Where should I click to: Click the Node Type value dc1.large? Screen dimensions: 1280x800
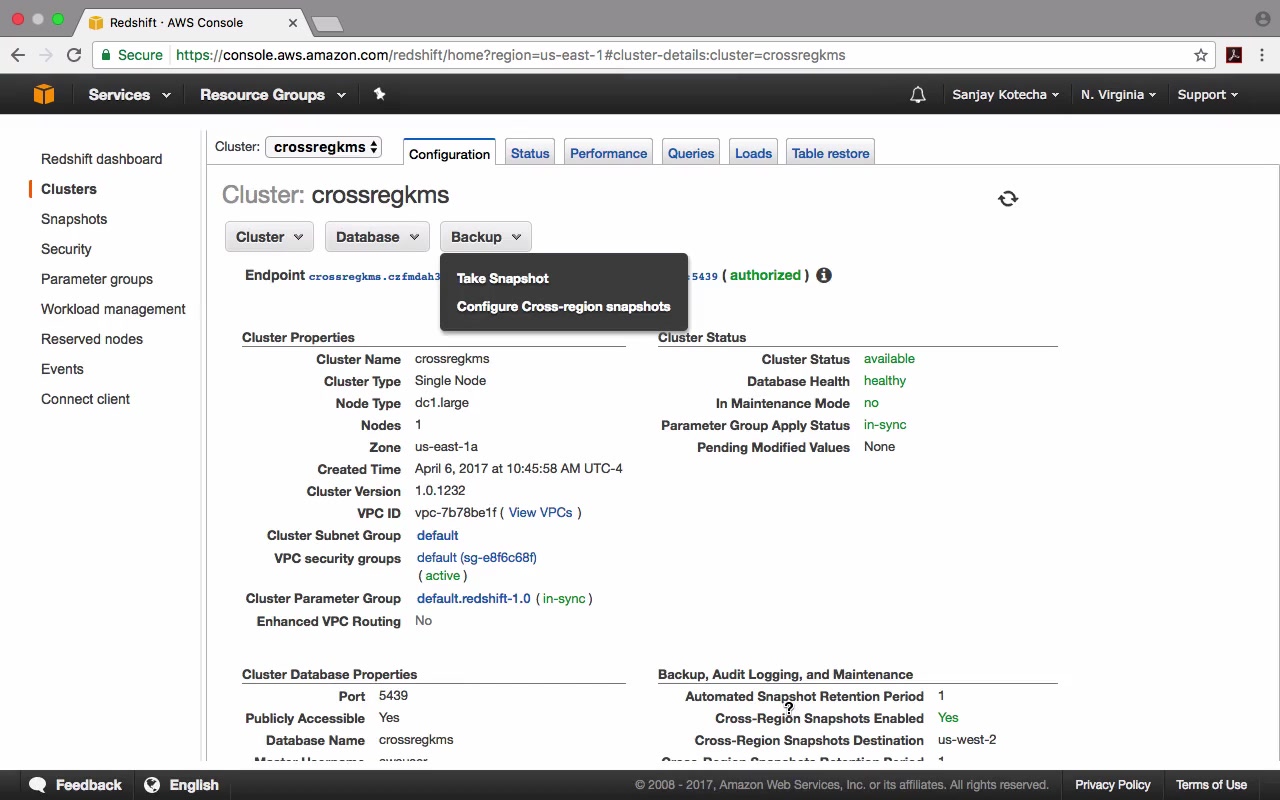click(442, 403)
